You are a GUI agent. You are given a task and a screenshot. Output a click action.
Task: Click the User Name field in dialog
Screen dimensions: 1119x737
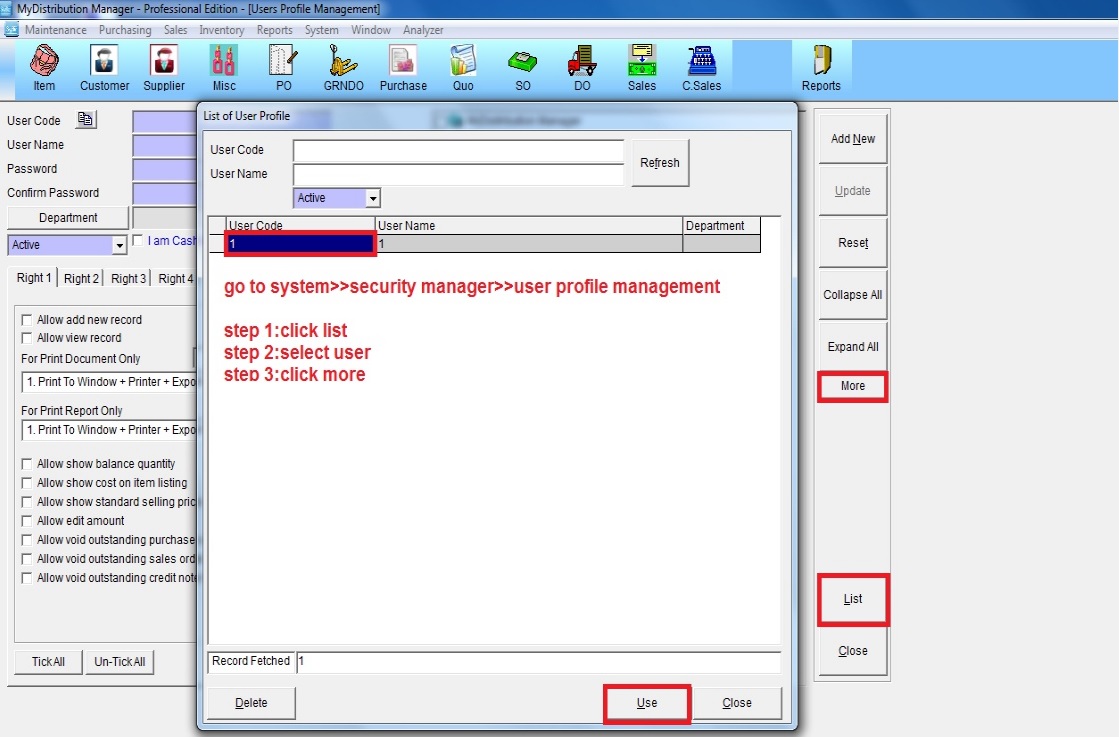(458, 174)
